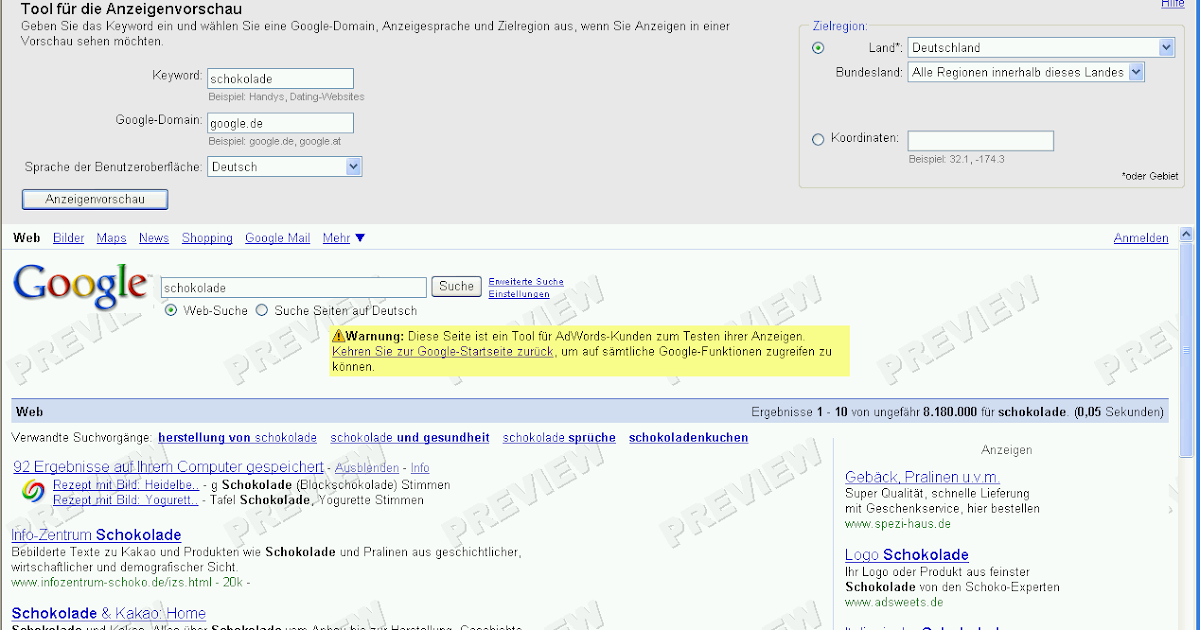Switch to the Bilder tab
Viewport: 1200px width, 630px height.
click(69, 238)
